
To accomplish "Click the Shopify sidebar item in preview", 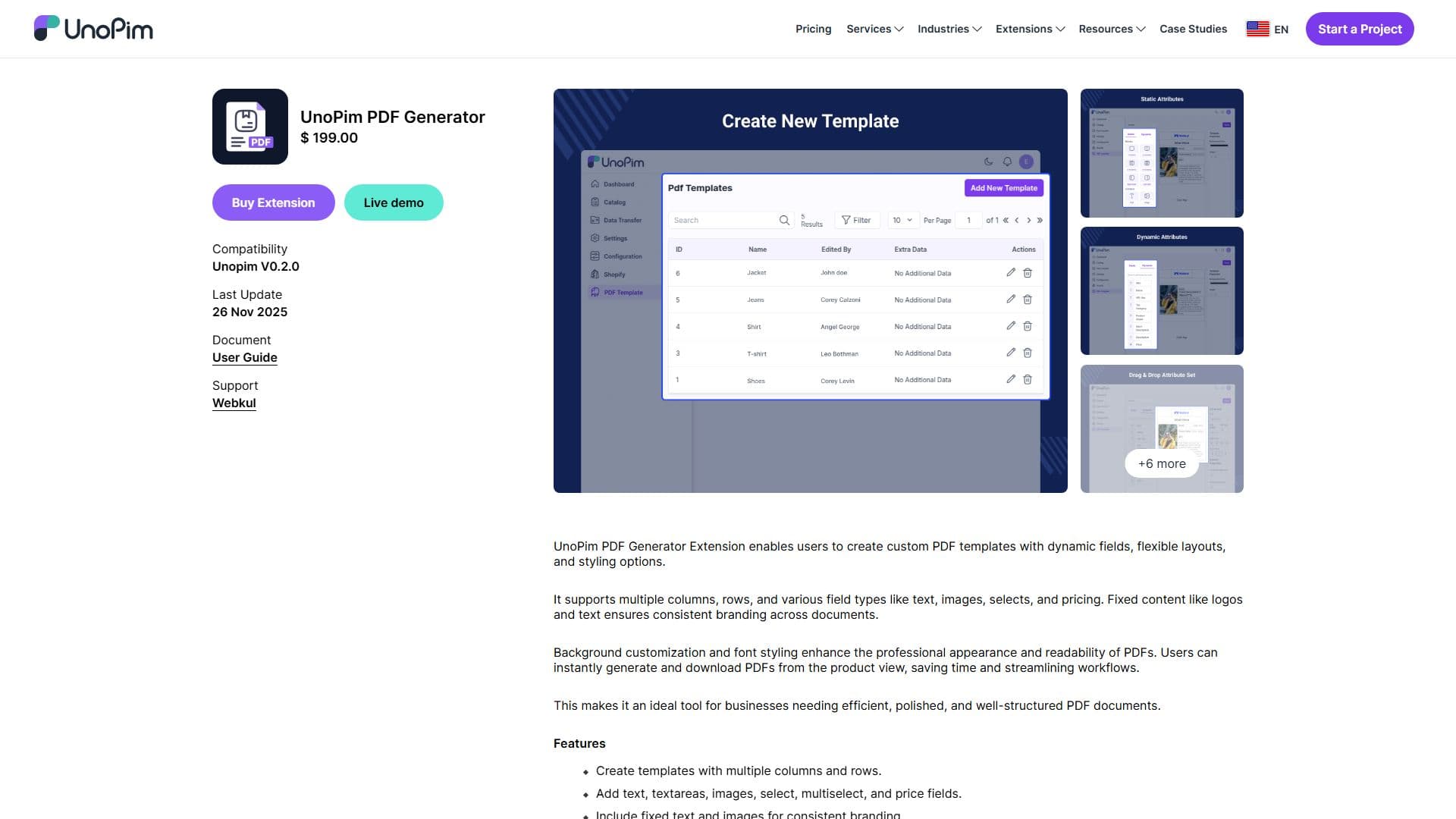I will (608, 275).
